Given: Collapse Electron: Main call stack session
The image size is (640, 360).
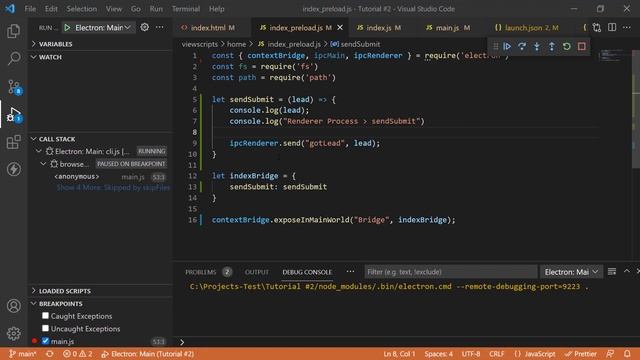Looking at the screenshot, I should [x=39, y=151].
